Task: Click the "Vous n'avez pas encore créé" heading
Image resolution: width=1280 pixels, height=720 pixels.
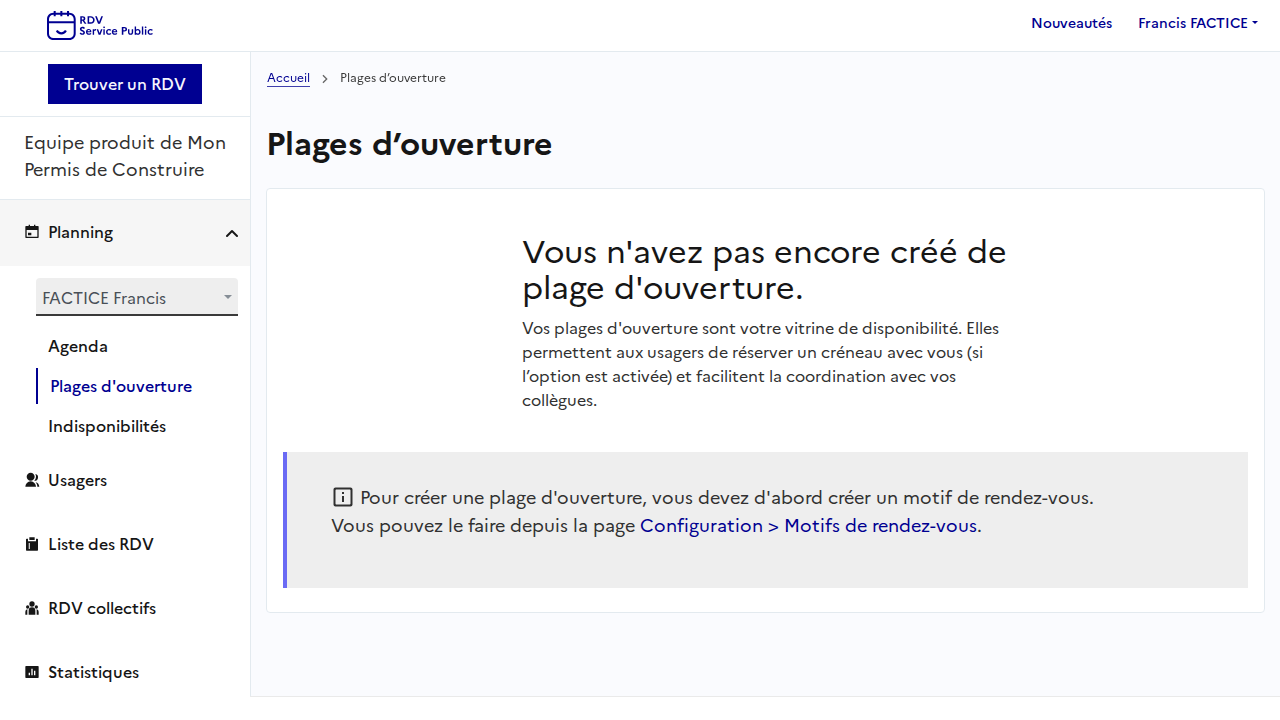Action: [764, 269]
